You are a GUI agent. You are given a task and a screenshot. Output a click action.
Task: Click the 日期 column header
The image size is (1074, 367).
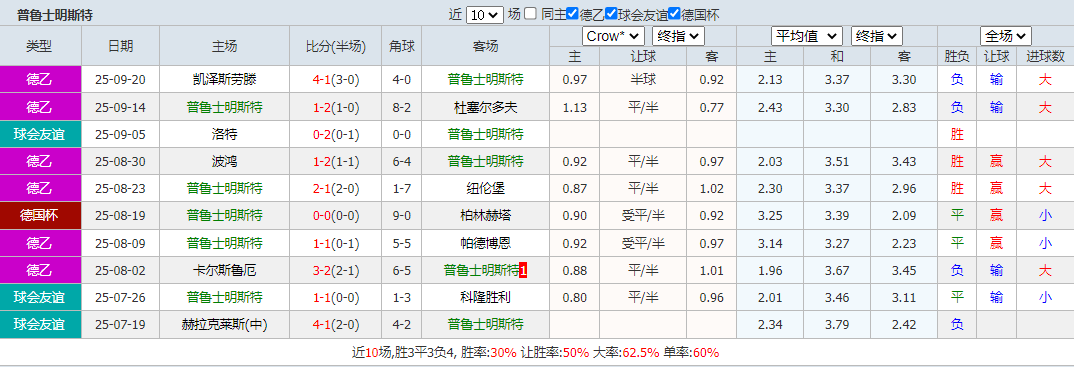[121, 46]
